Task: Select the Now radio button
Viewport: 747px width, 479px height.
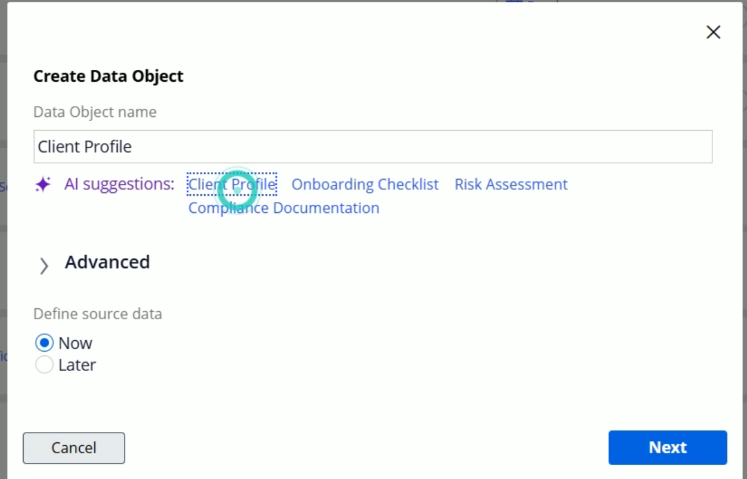Action: pyautogui.click(x=44, y=343)
